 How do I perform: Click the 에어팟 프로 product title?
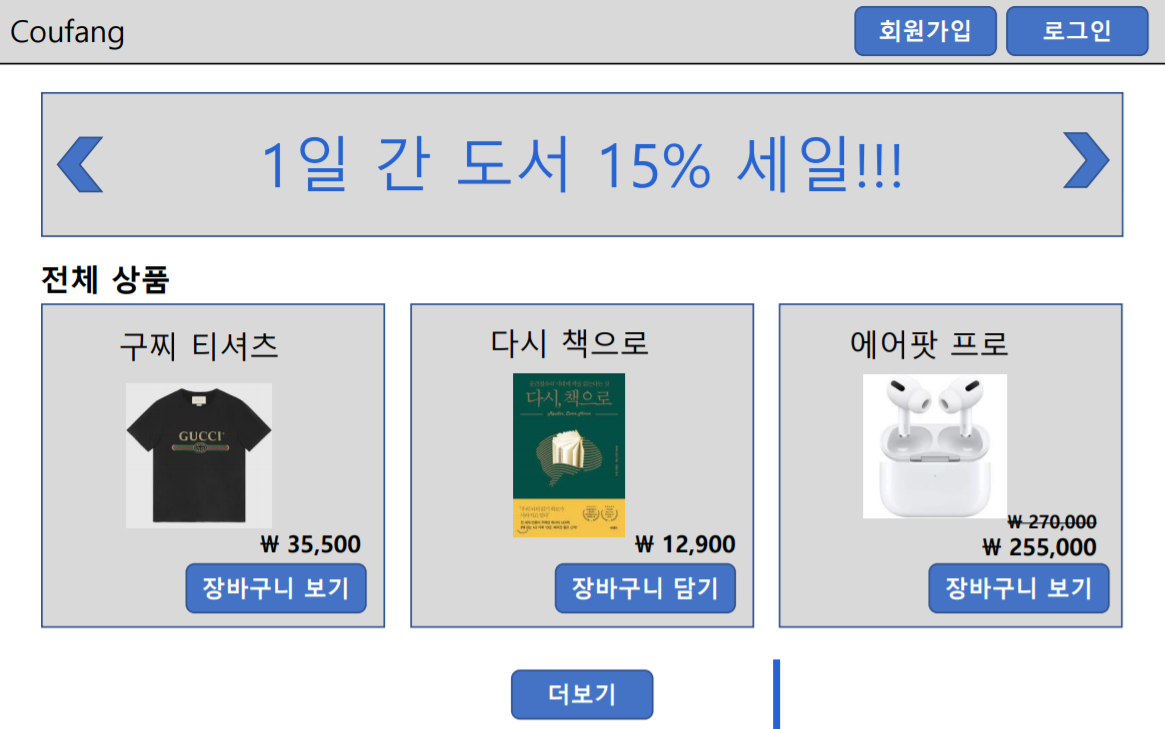pyautogui.click(x=929, y=344)
